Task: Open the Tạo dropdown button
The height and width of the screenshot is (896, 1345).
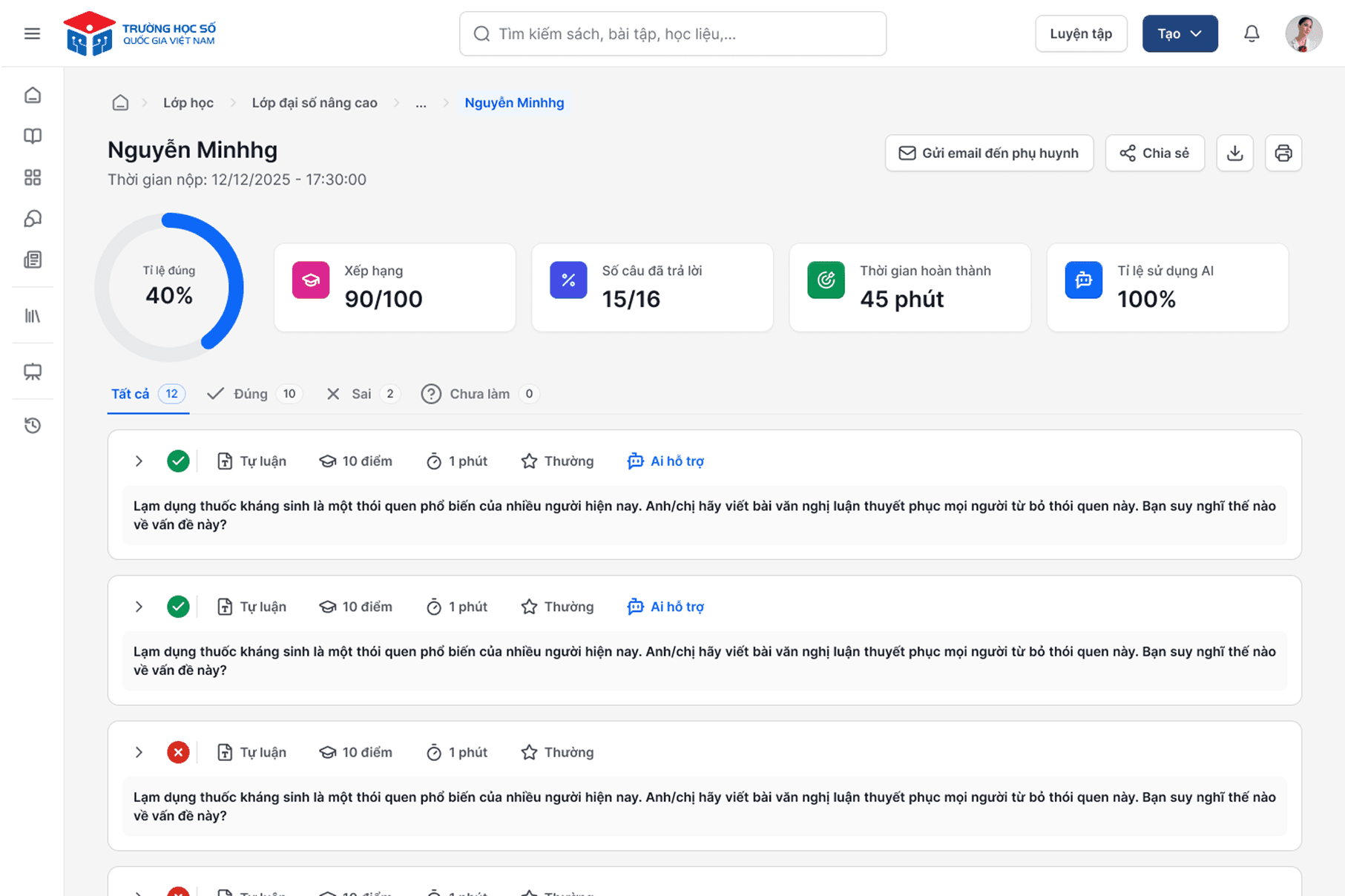Action: [x=1180, y=33]
